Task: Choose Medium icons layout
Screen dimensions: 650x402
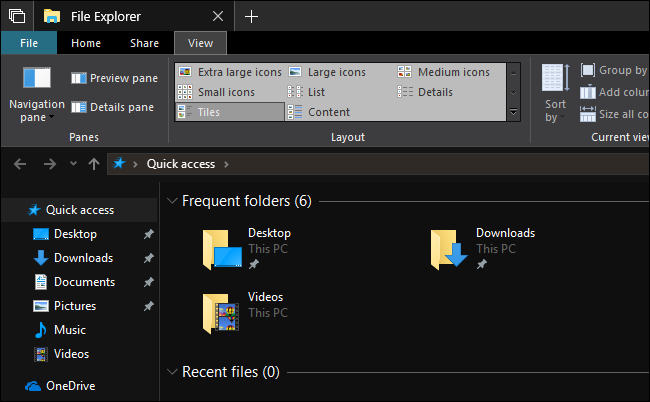Action: [x=444, y=72]
